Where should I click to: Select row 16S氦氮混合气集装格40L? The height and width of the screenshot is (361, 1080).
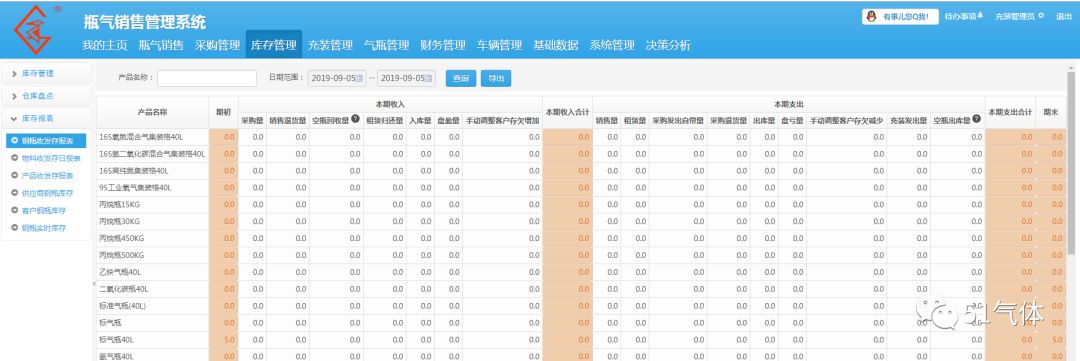[581, 137]
